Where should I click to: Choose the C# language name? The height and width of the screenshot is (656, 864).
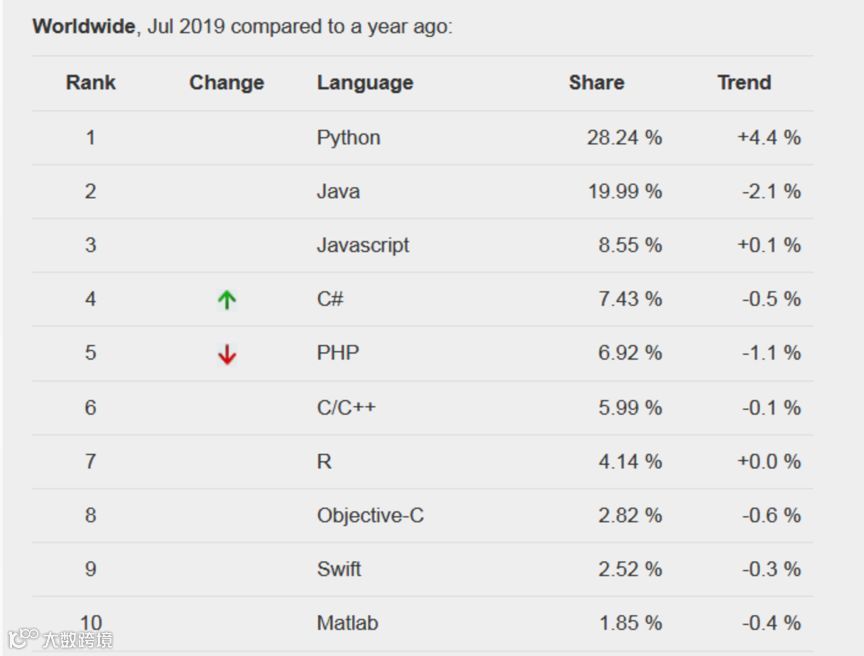click(331, 299)
